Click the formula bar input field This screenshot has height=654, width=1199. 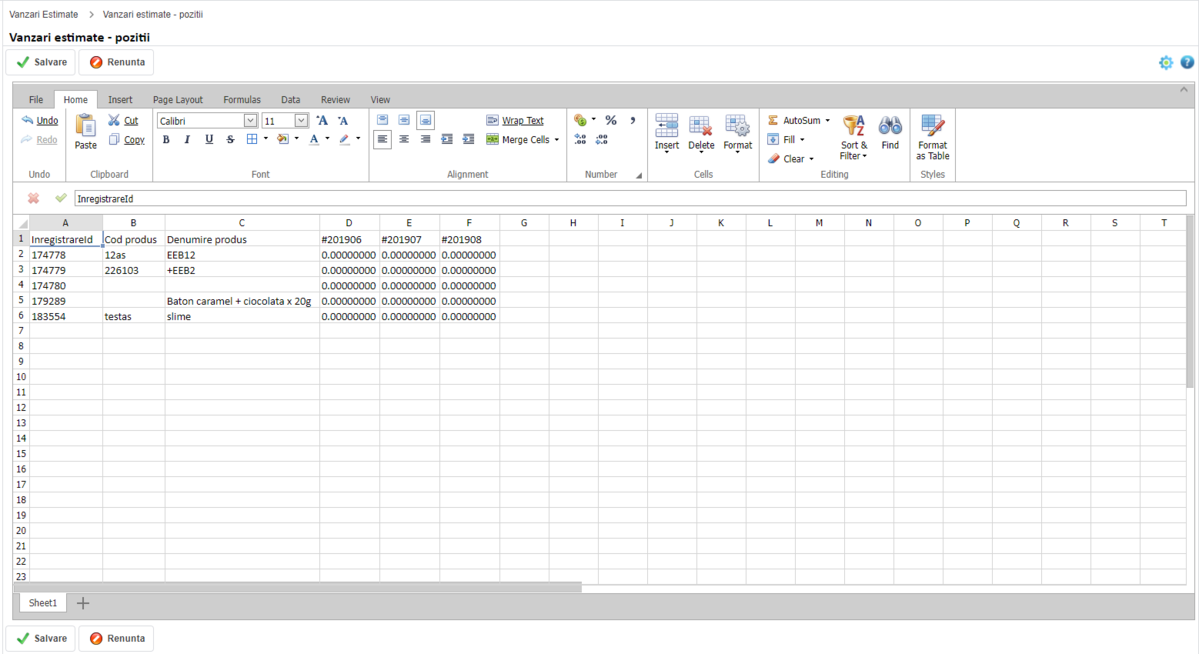click(x=630, y=199)
